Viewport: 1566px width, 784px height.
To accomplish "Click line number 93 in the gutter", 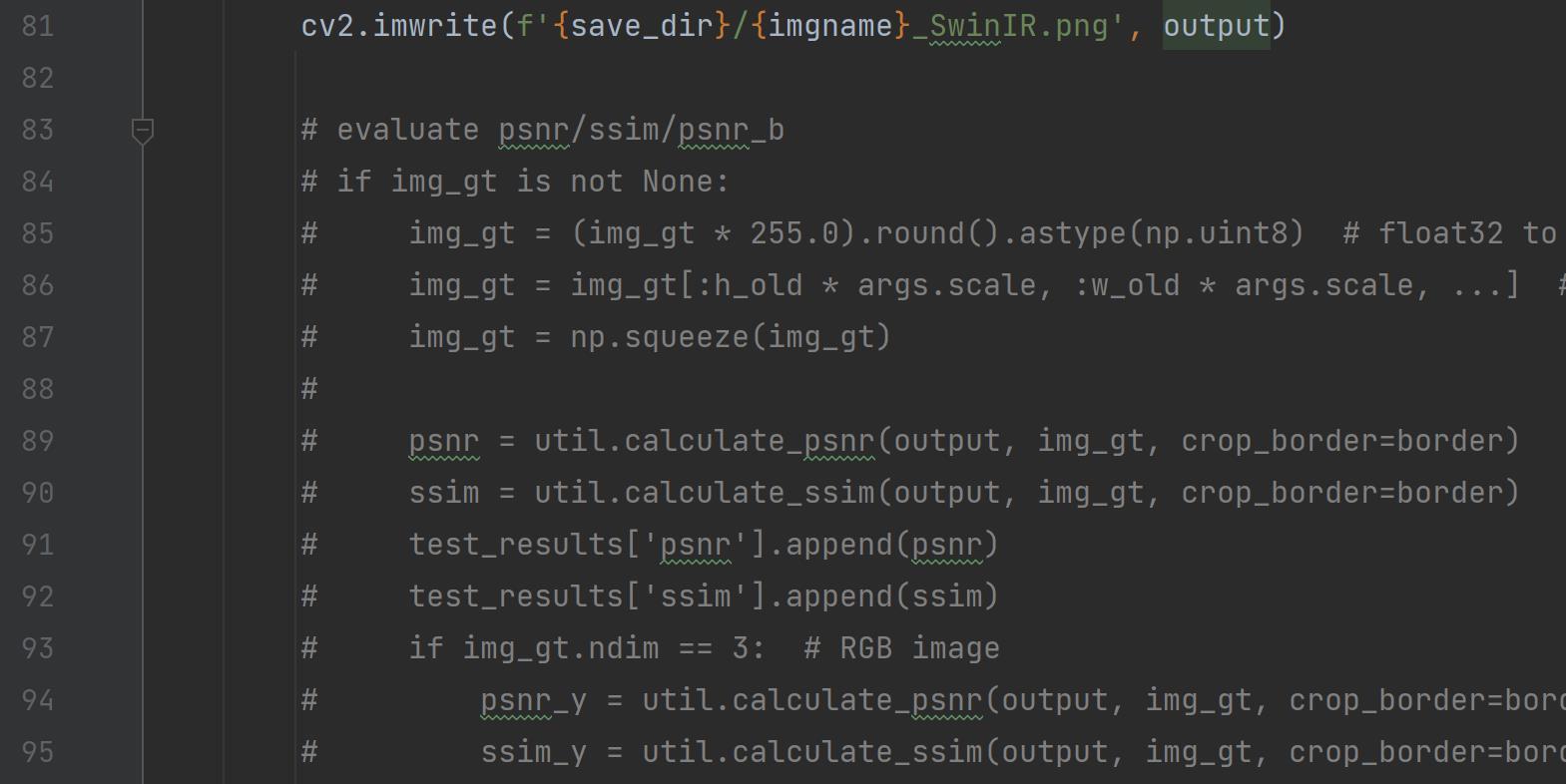I will 38,648.
